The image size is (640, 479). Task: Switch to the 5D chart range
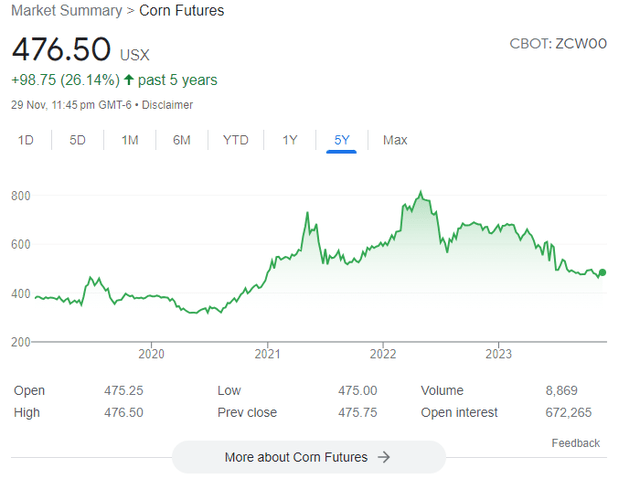point(77,140)
